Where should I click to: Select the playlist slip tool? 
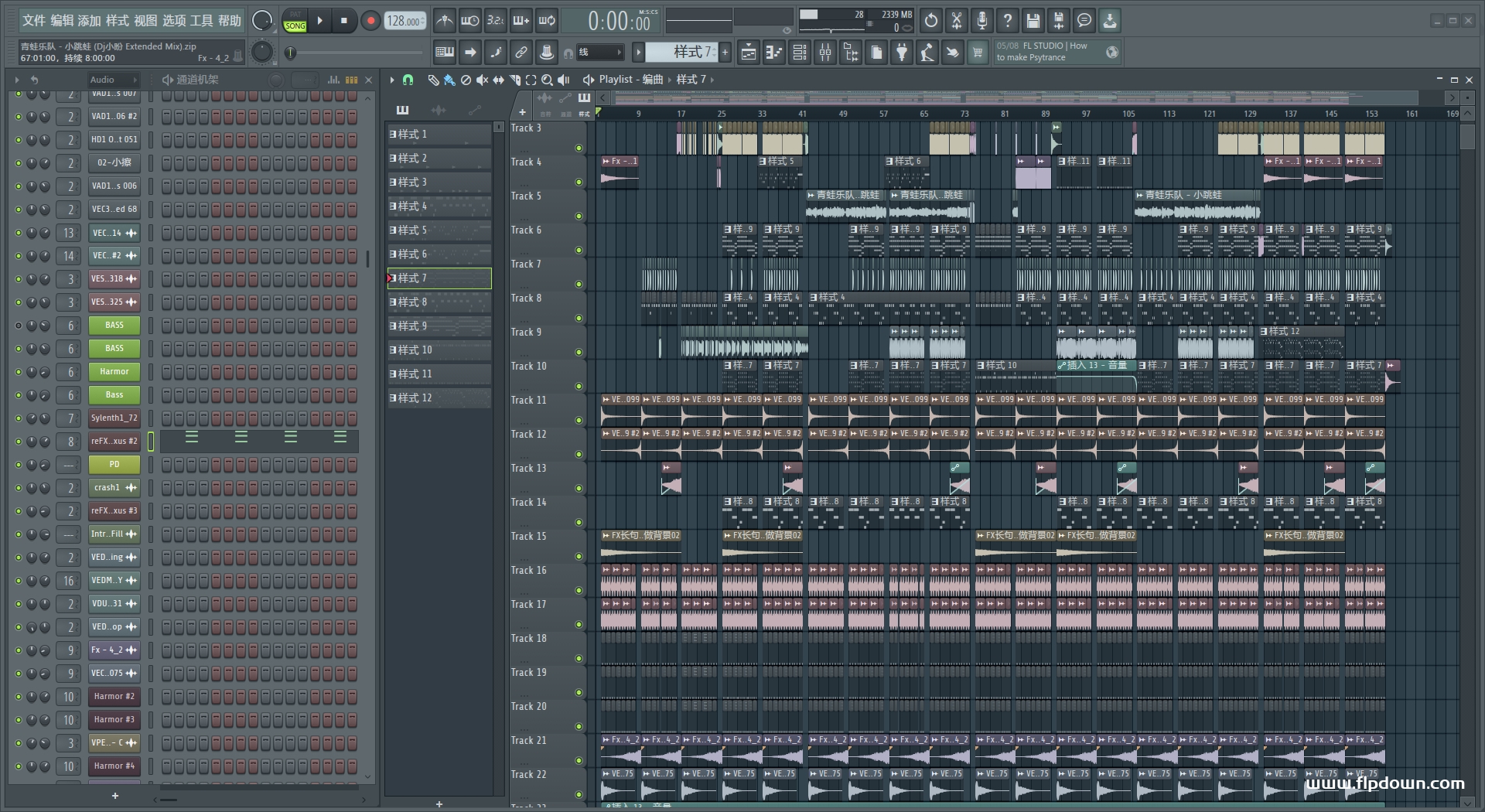click(x=498, y=80)
